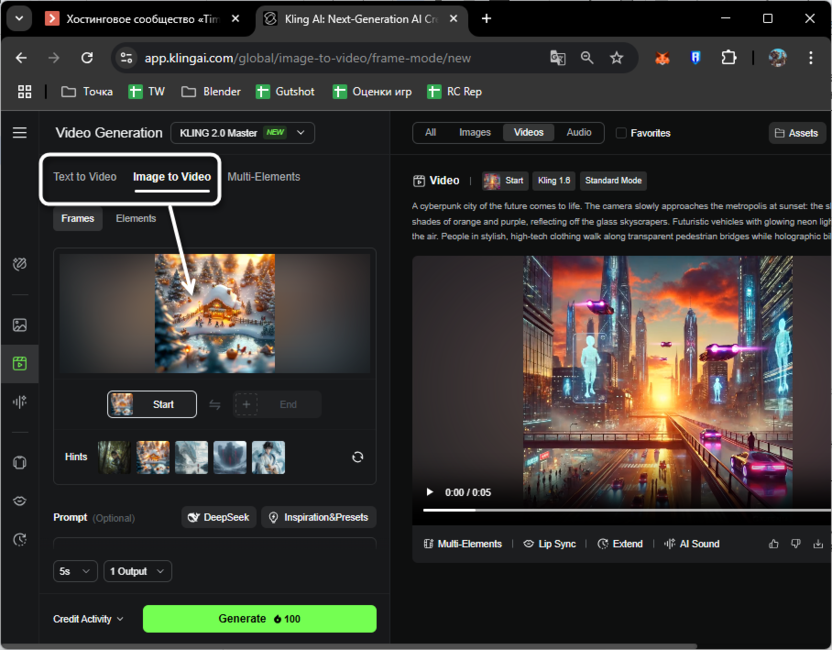View site information icon in address bar
Screen dimensions: 832x650
(126, 58)
